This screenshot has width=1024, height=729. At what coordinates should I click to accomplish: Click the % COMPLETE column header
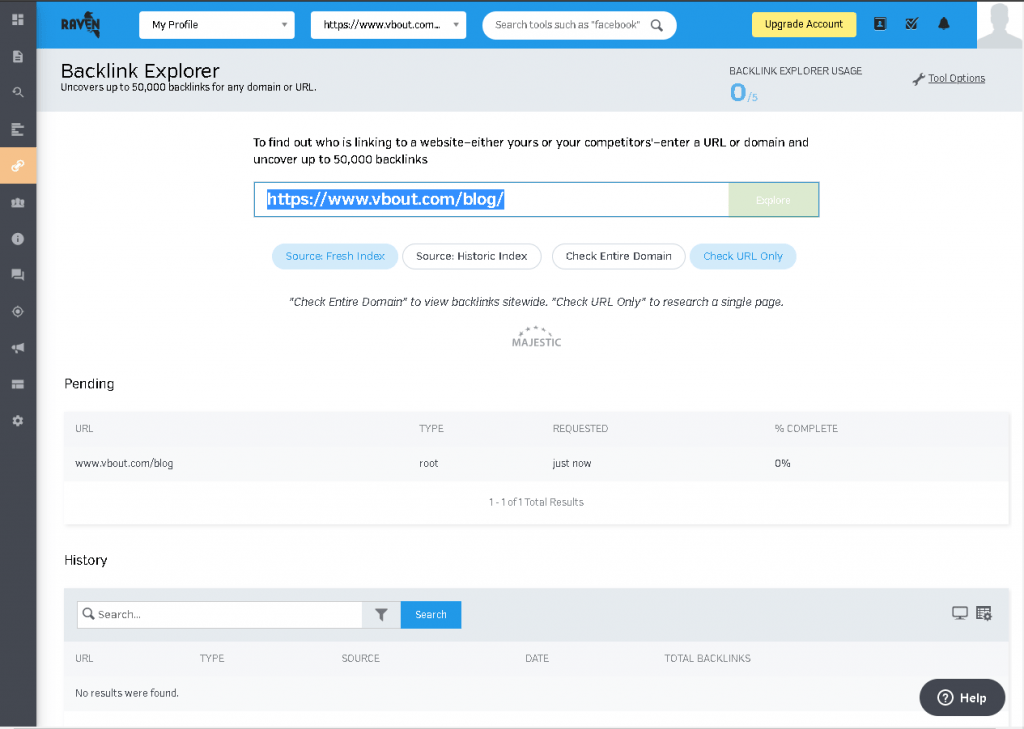pos(806,429)
